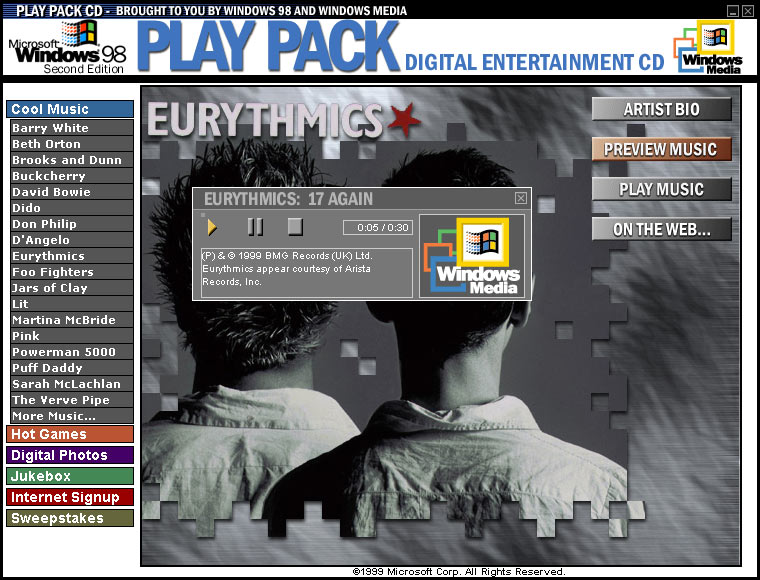The image size is (760, 580).
Task: Select Martina McBride in the list
Action: [72, 320]
